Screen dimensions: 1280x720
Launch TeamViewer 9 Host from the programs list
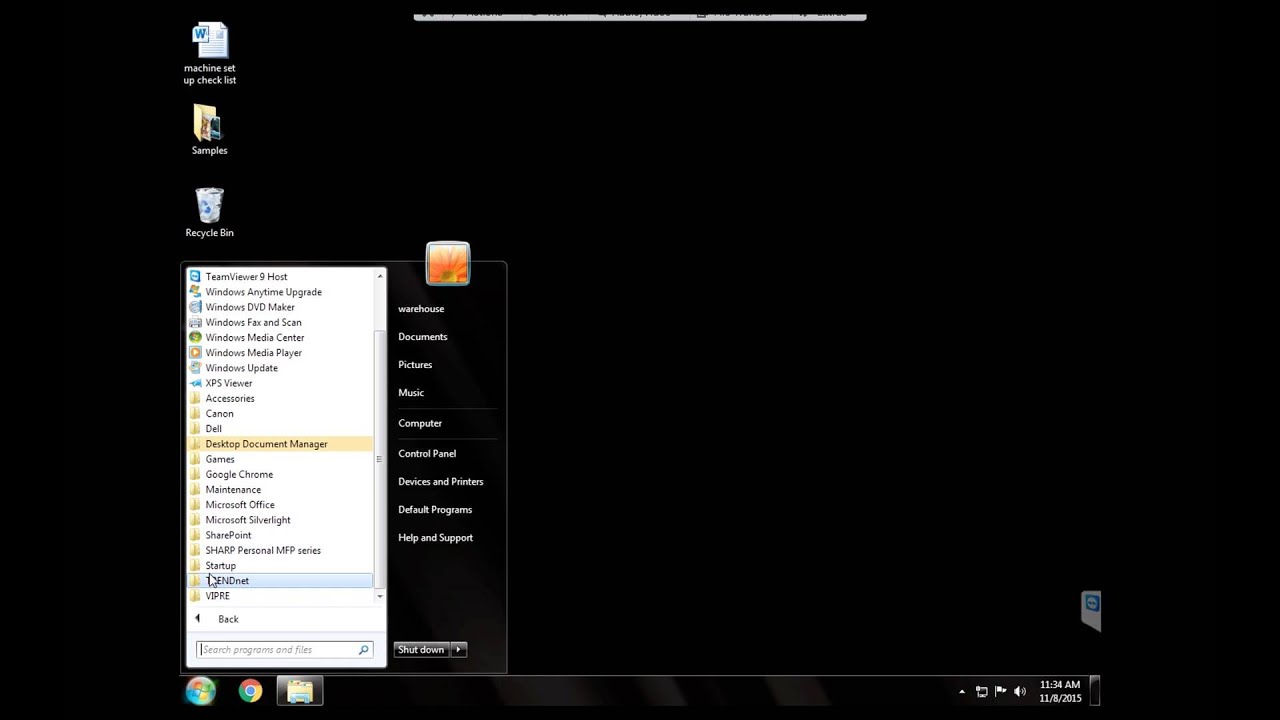pos(280,277)
